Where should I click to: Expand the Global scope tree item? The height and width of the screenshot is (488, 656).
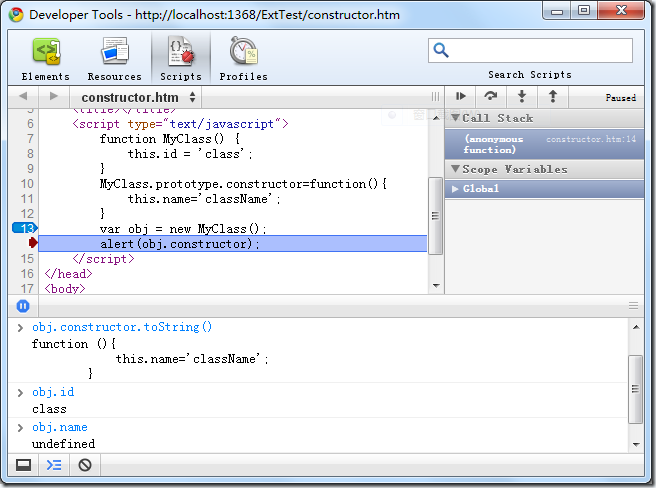(456, 188)
